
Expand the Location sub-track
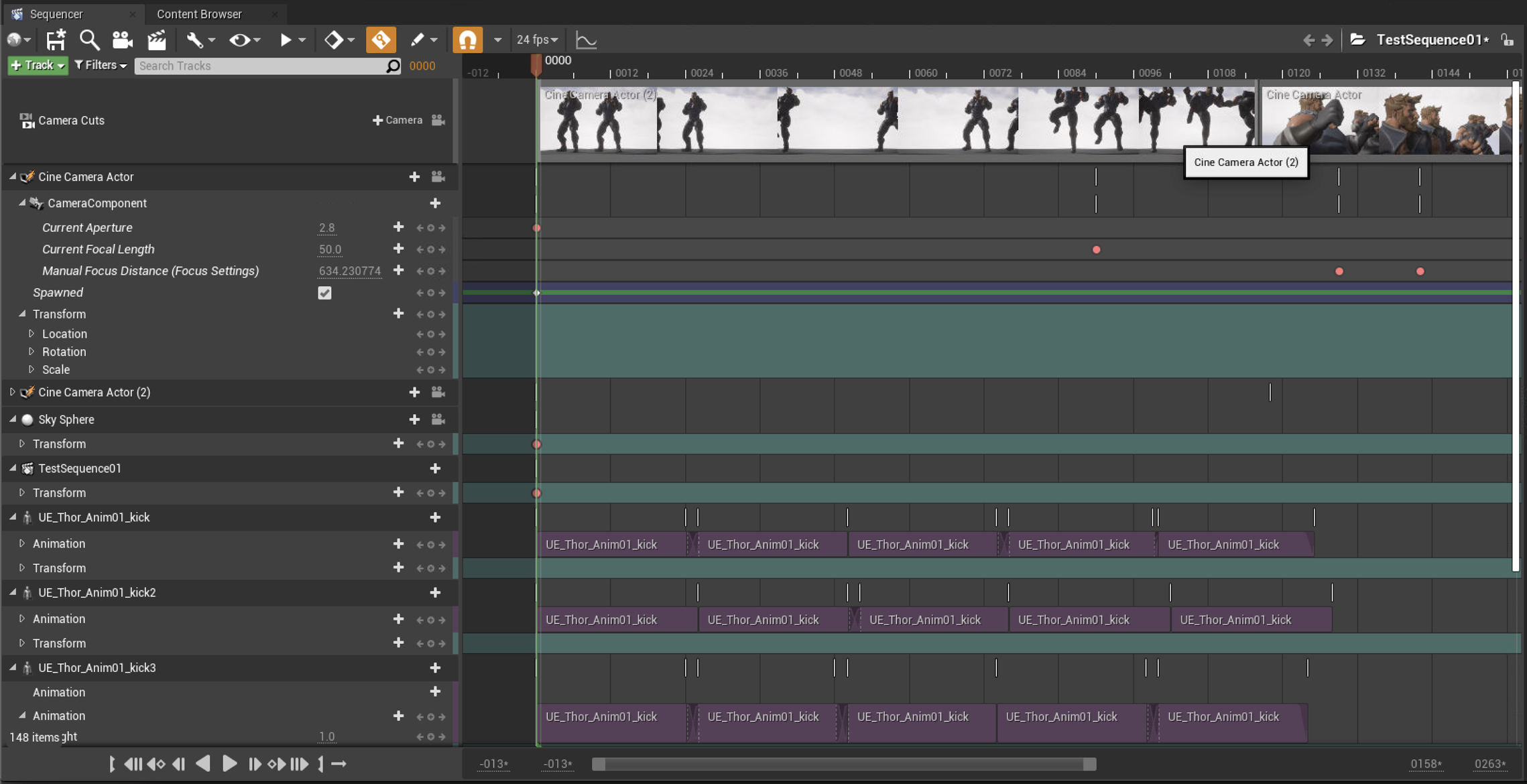click(x=31, y=333)
